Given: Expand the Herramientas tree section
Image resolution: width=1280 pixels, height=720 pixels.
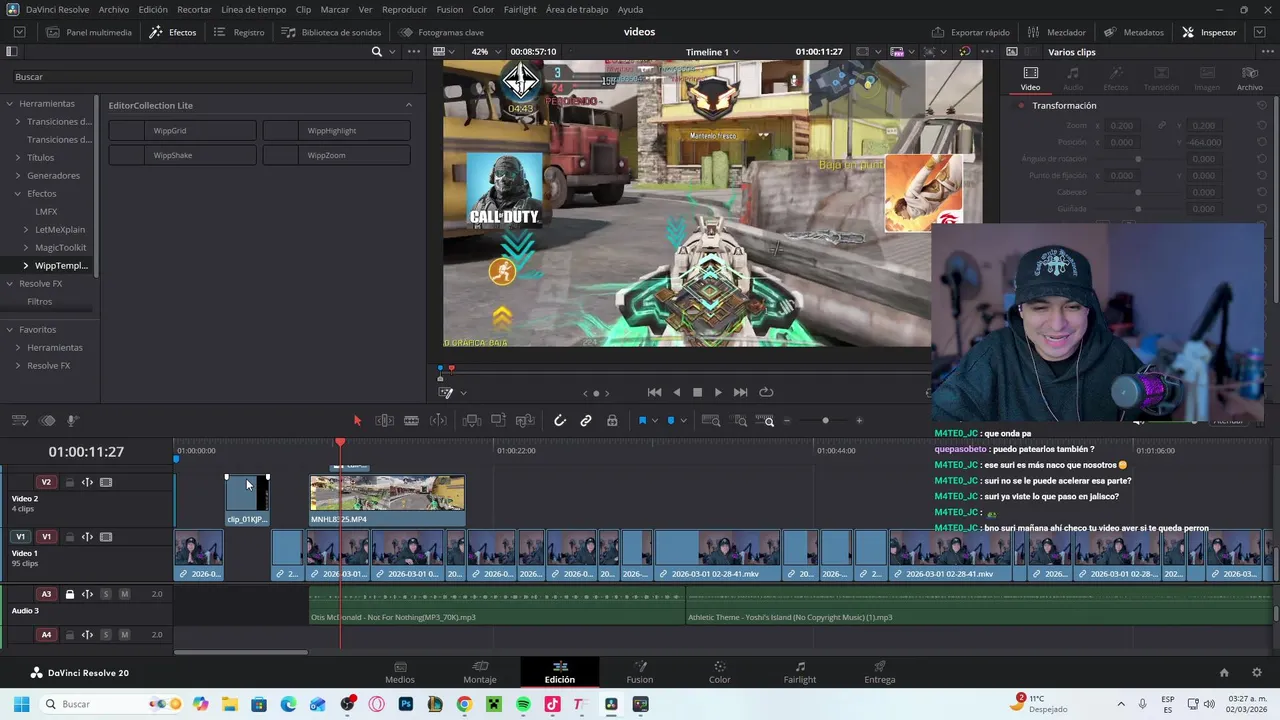Looking at the screenshot, I should click(x=9, y=104).
